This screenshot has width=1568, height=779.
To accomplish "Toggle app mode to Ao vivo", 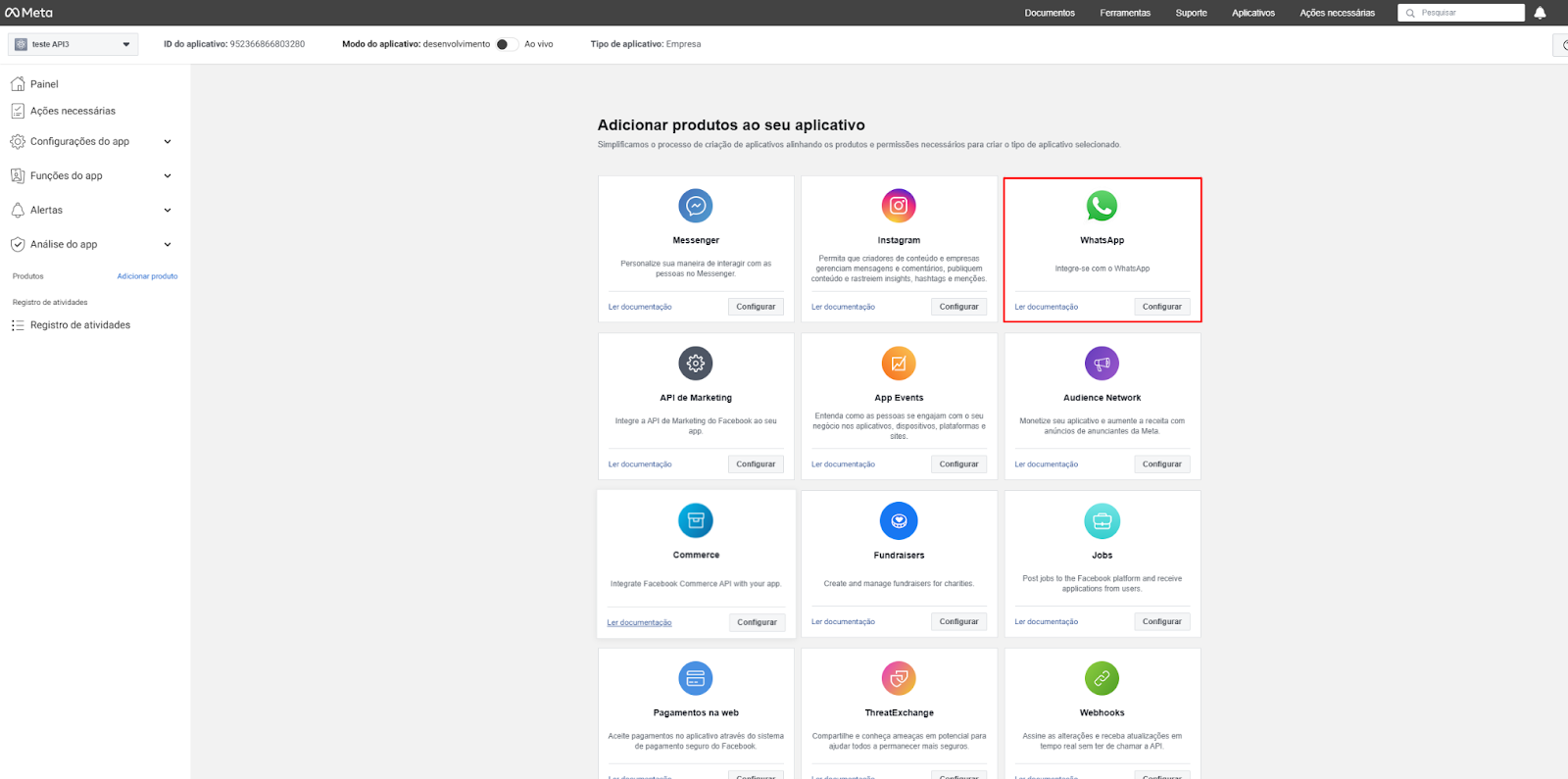I will [x=506, y=44].
